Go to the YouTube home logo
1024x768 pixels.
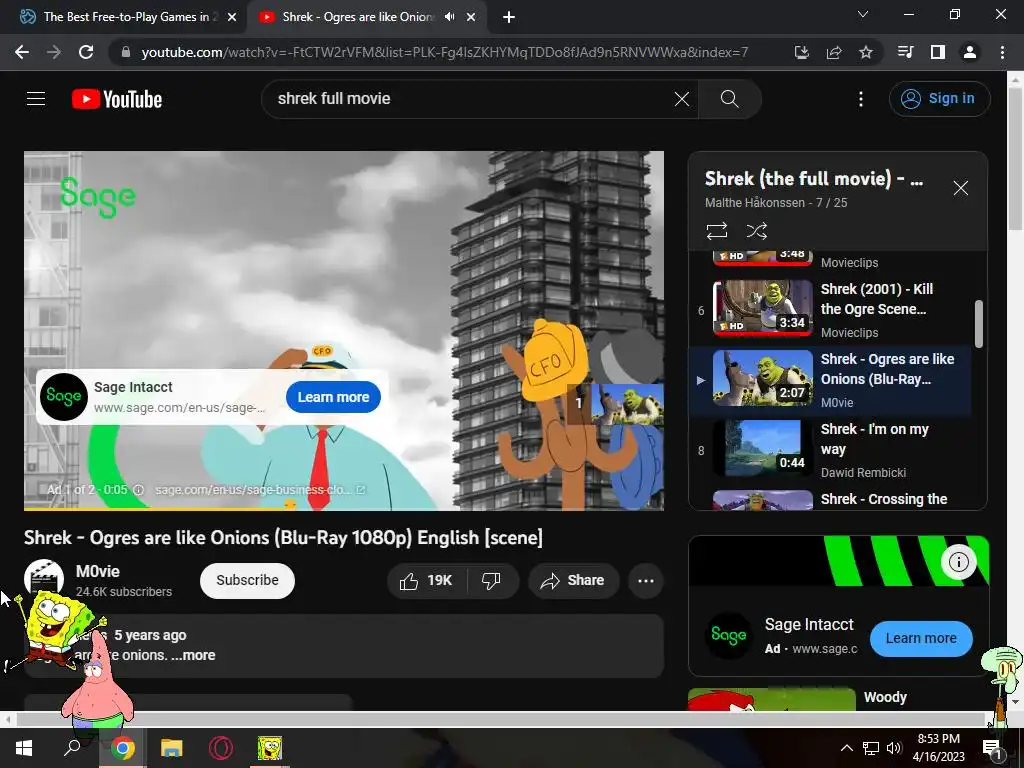[117, 99]
